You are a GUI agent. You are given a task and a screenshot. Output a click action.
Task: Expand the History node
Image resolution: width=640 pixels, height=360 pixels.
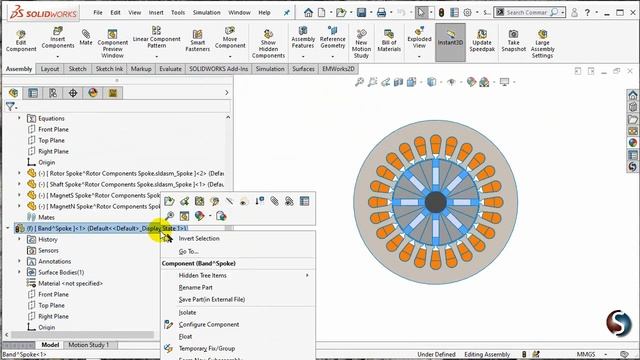19,239
